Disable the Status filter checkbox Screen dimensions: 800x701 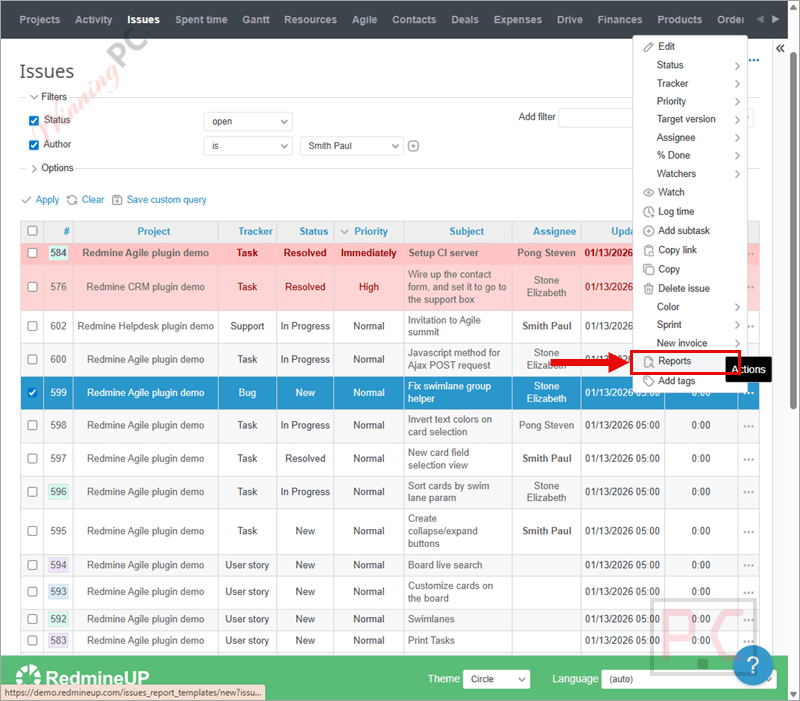34,120
